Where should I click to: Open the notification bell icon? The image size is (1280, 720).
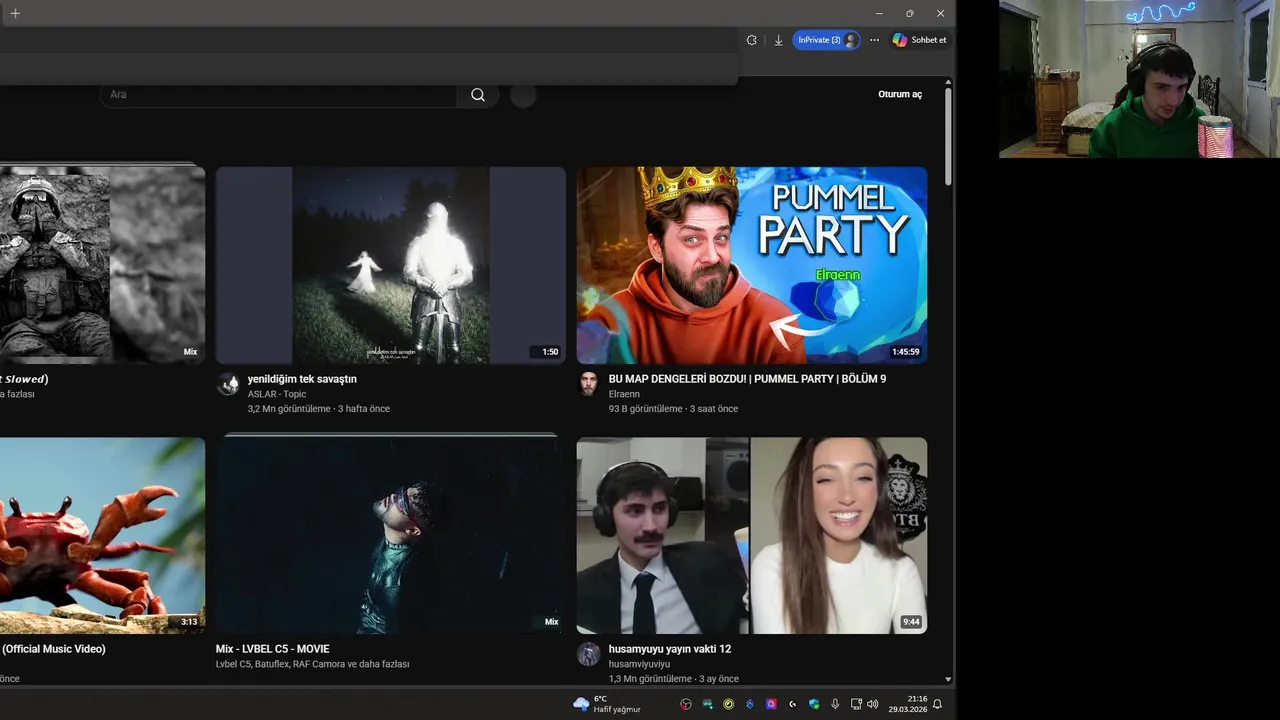(937, 704)
